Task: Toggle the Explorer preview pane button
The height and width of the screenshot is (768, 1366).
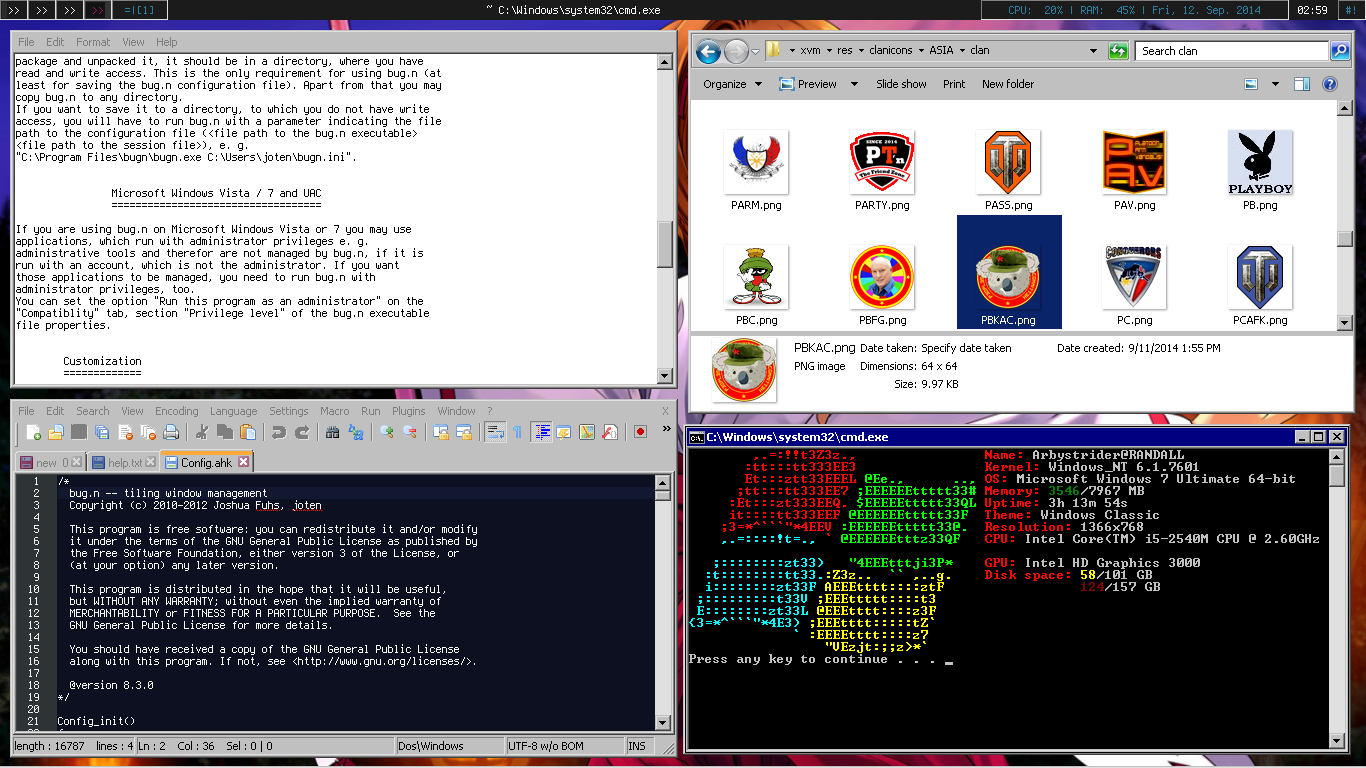Action: (x=1301, y=84)
